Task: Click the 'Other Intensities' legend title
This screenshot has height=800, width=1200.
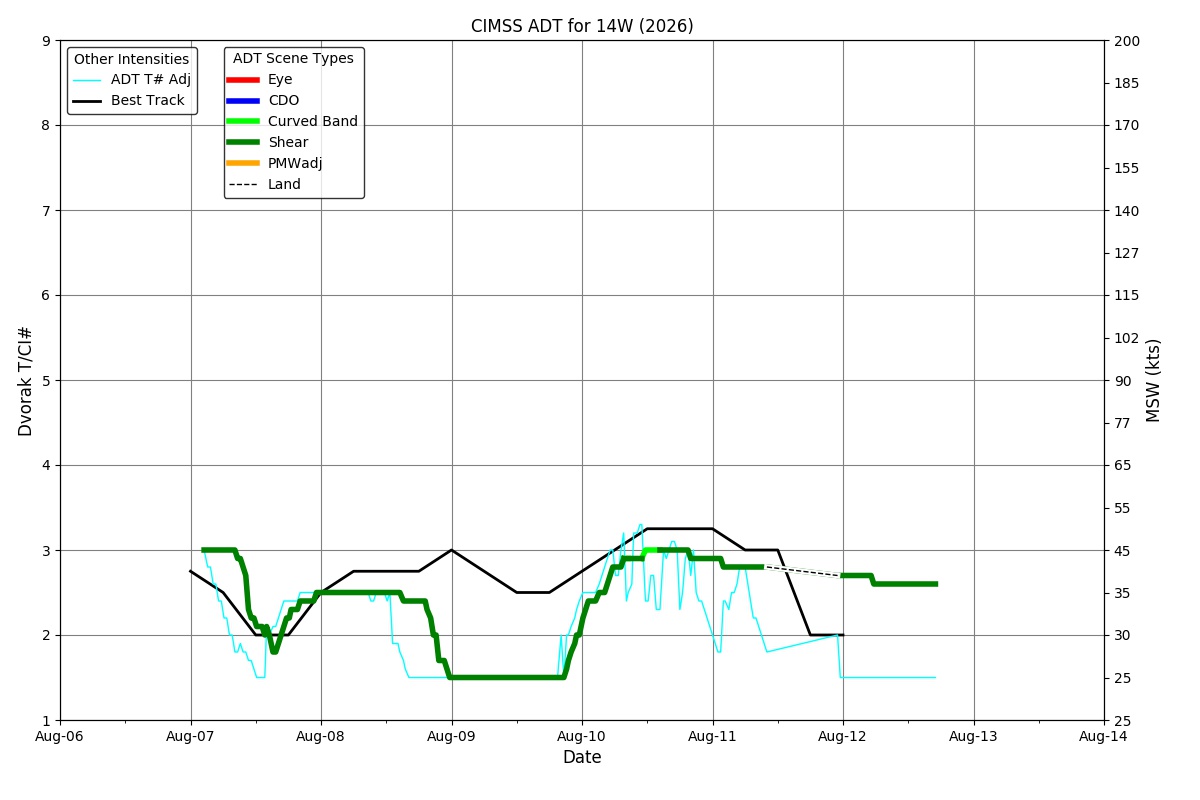Action: tap(132, 60)
